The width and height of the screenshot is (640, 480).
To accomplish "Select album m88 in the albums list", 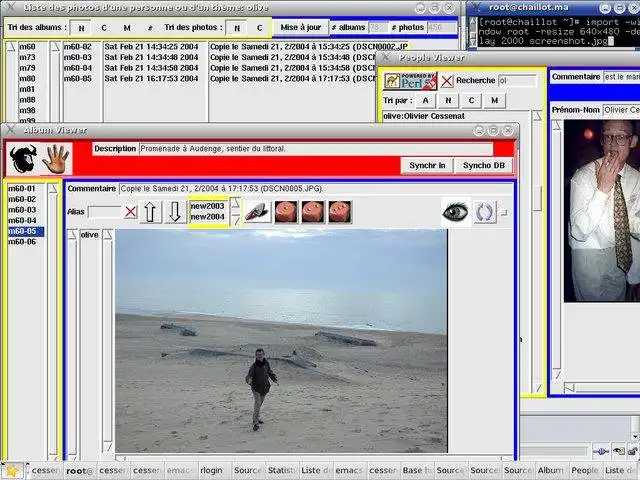I will click(x=27, y=100).
